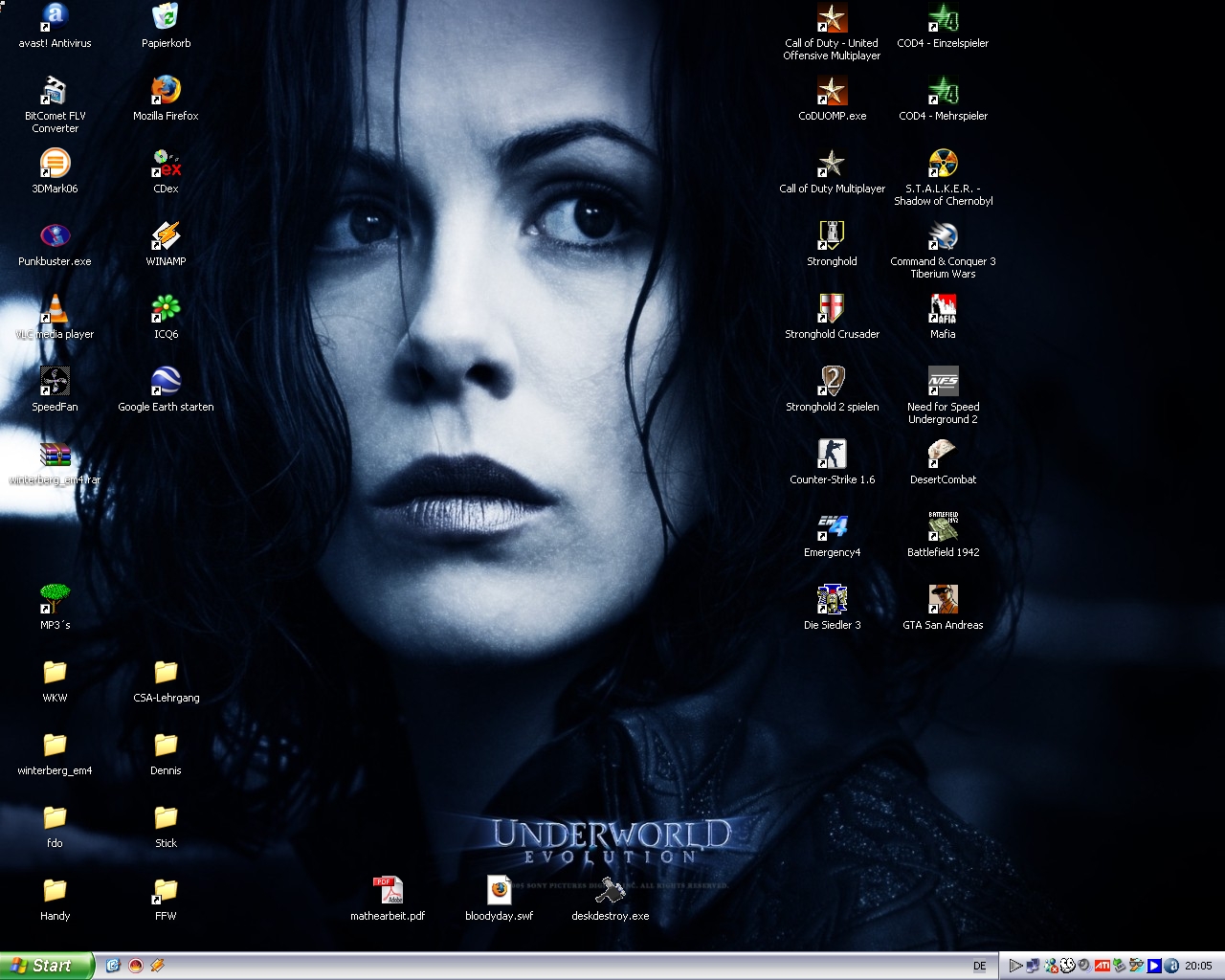Launch the VLC media player shortcut
This screenshot has height=980, width=1225.
coord(55,309)
